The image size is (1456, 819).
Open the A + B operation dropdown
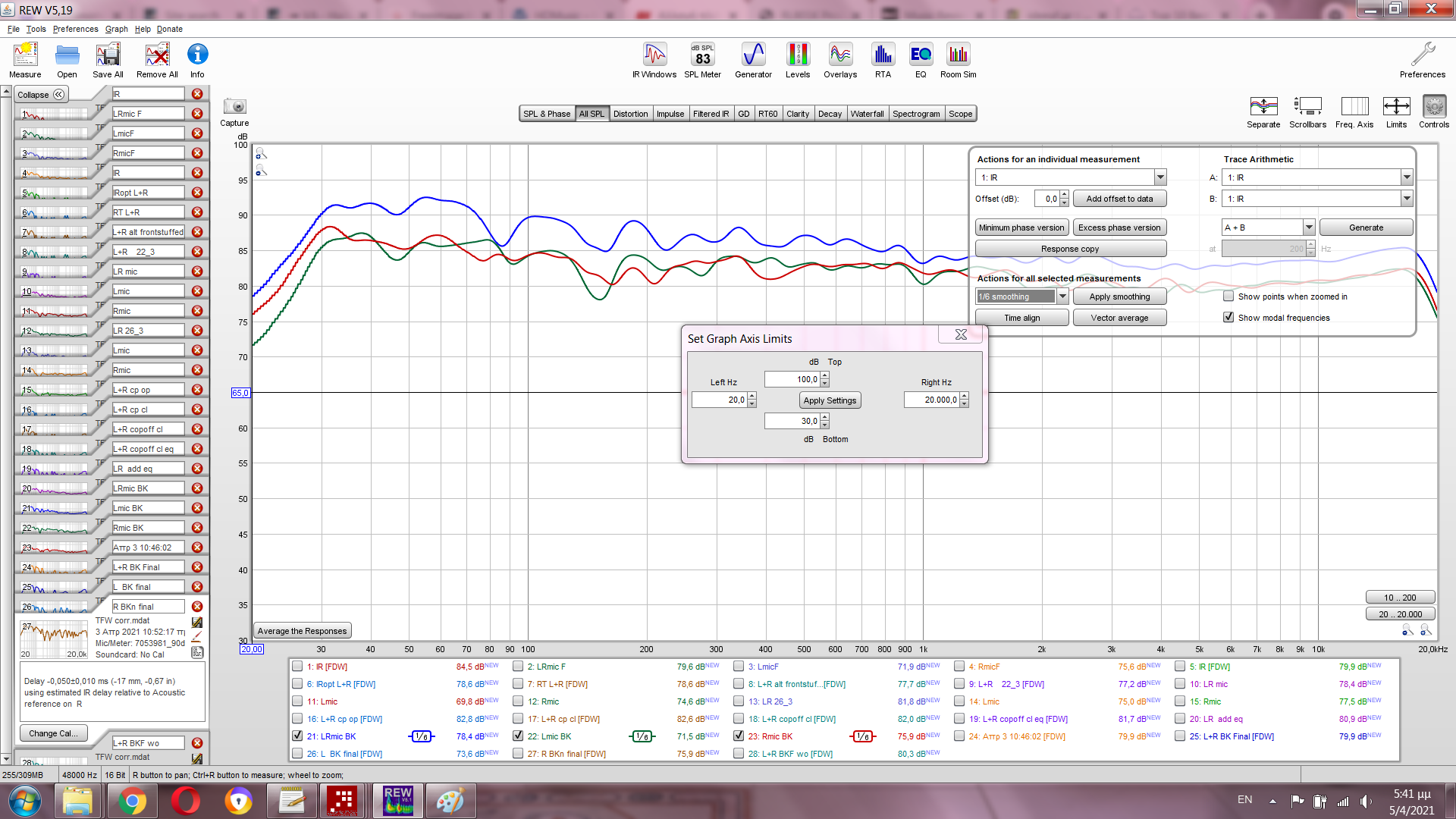[x=1309, y=227]
